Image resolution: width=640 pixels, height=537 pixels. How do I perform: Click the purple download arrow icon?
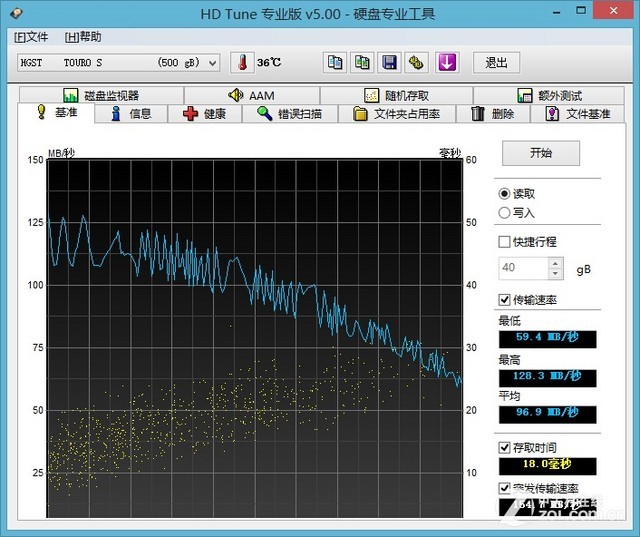tap(447, 63)
